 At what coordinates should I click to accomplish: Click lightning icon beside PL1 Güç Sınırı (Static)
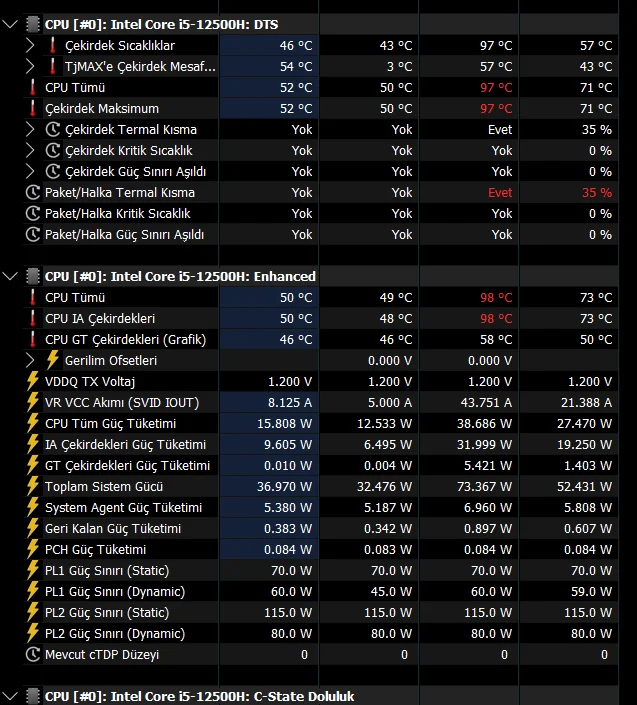click(32, 570)
